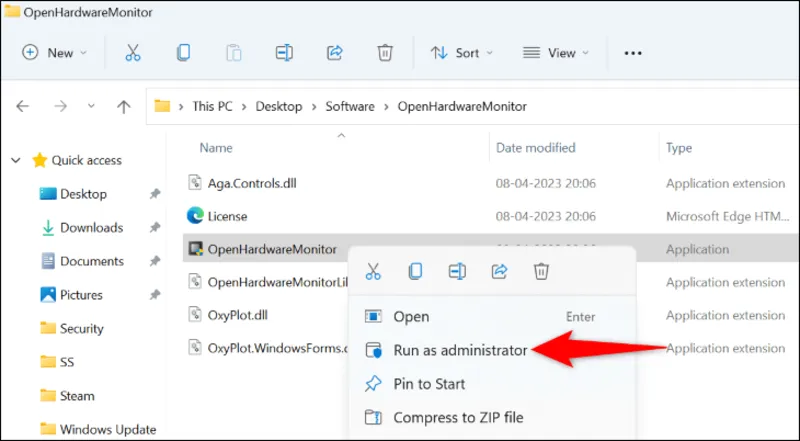Click Microsoft Edge HTM type cell
Screen dimensions: 800x441
(728, 216)
